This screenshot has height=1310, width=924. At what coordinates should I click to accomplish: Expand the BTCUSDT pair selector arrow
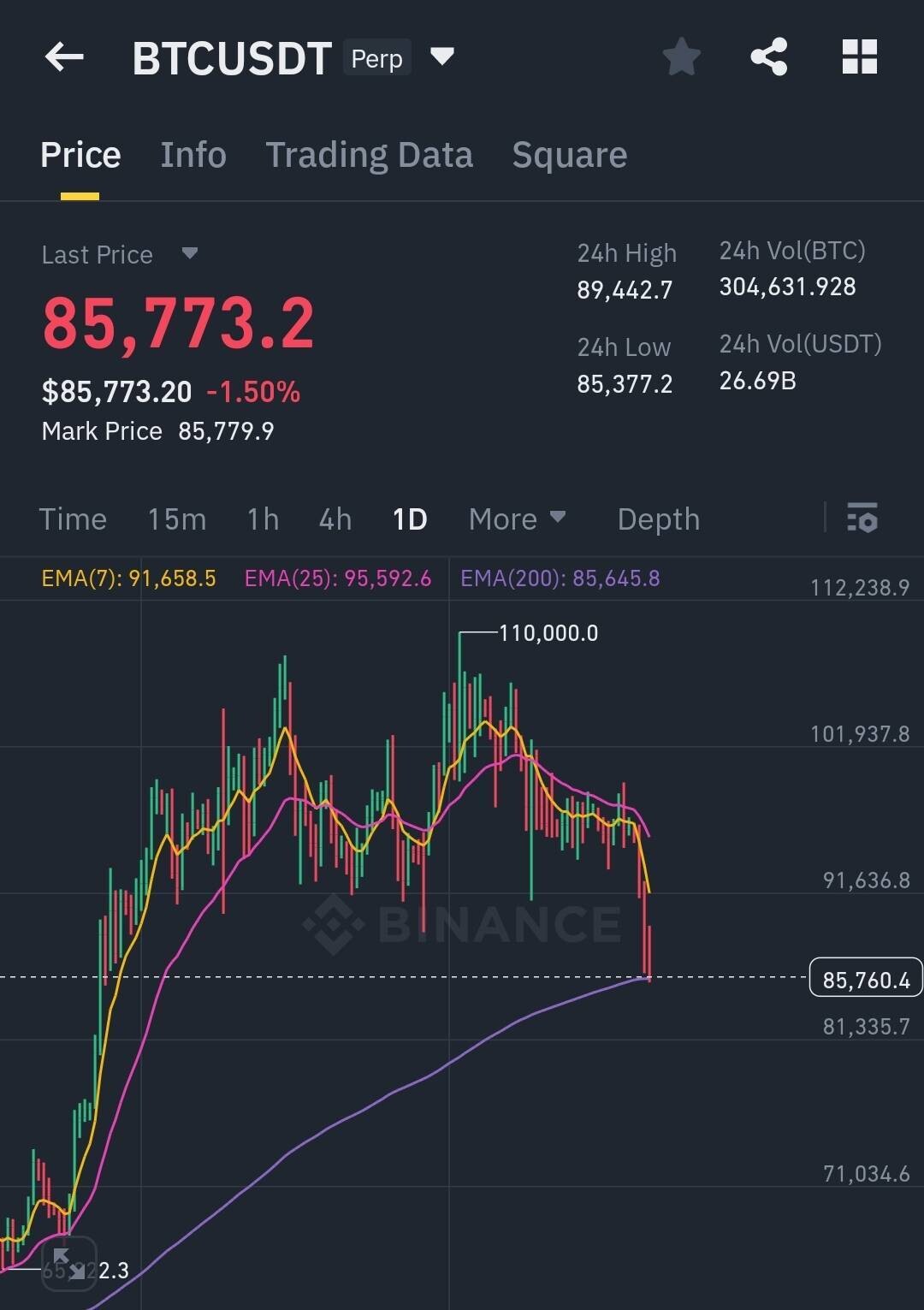tap(441, 56)
